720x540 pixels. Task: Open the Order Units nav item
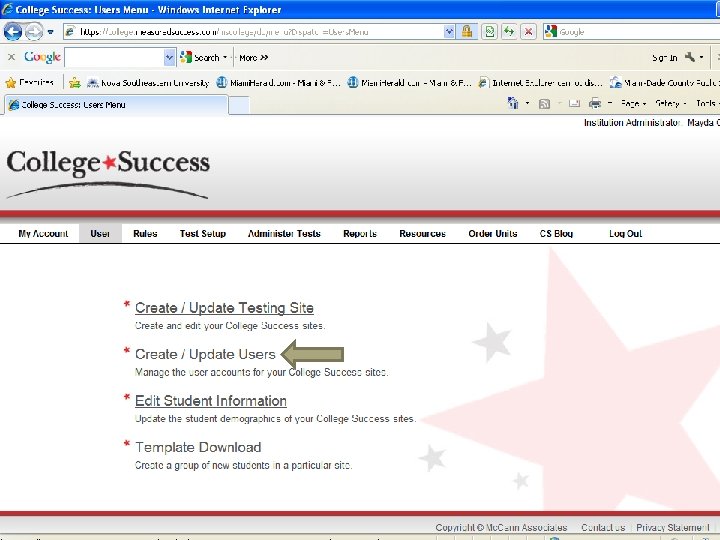tap(493, 233)
